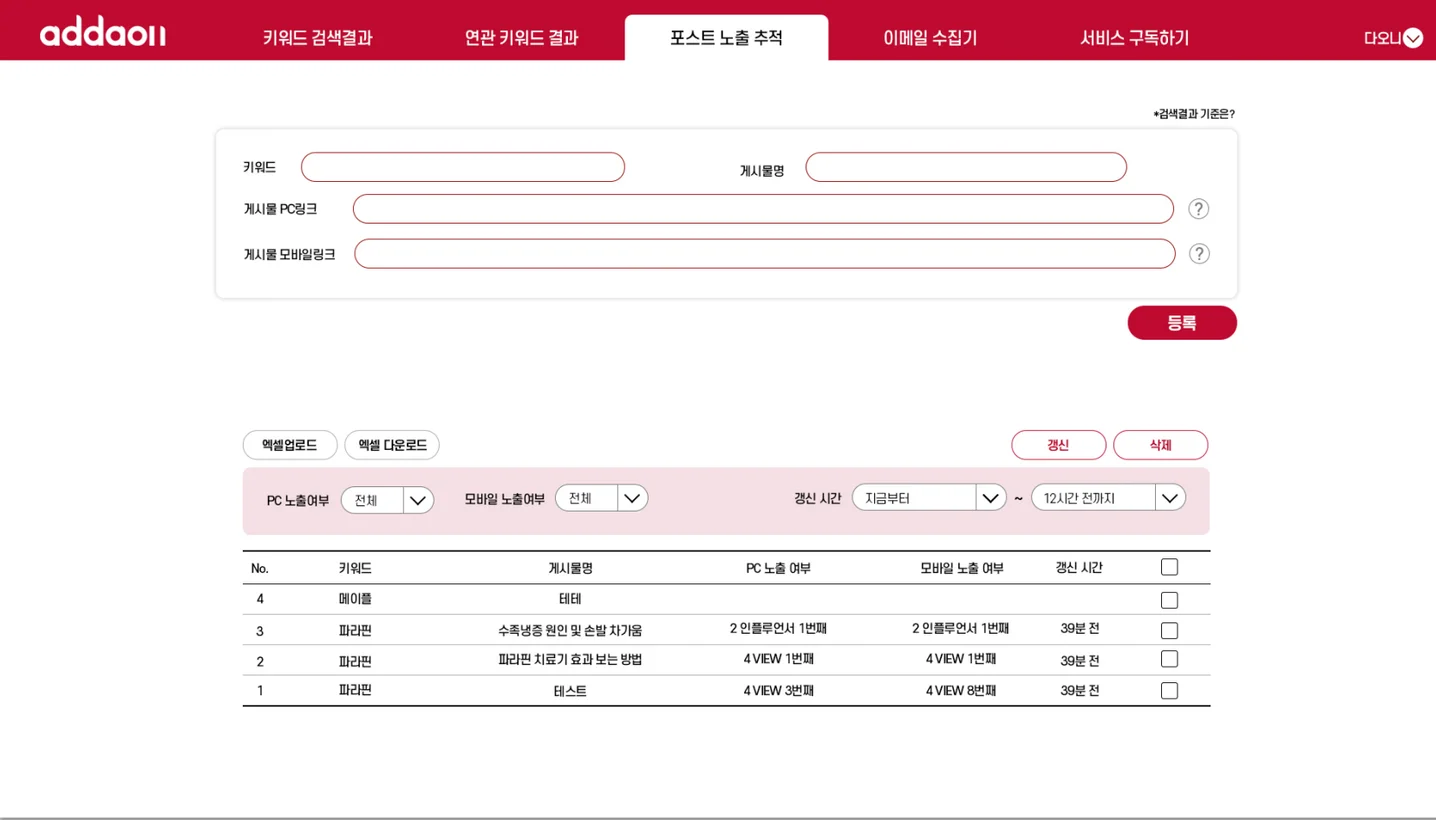Click the 메이플 keyword cell

[x=355, y=599]
